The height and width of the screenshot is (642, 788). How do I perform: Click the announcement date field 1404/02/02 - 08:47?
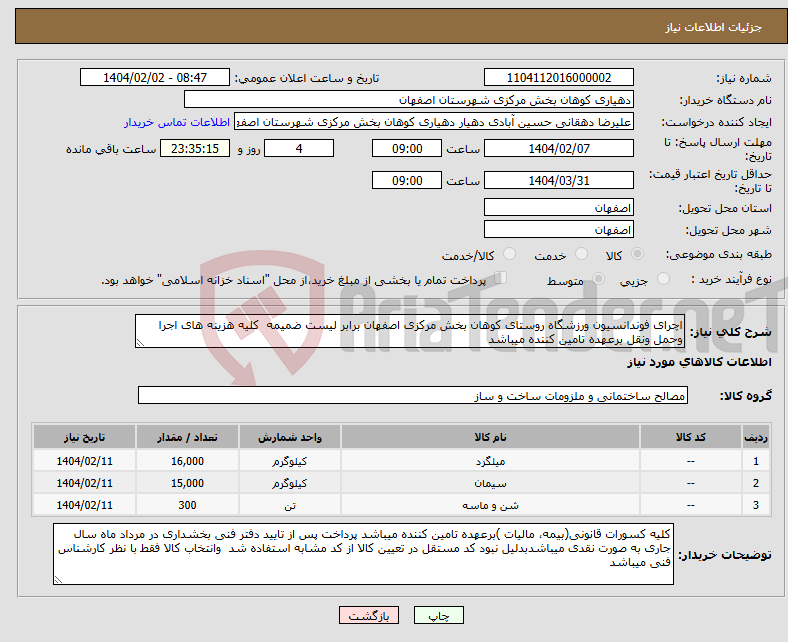[155, 77]
